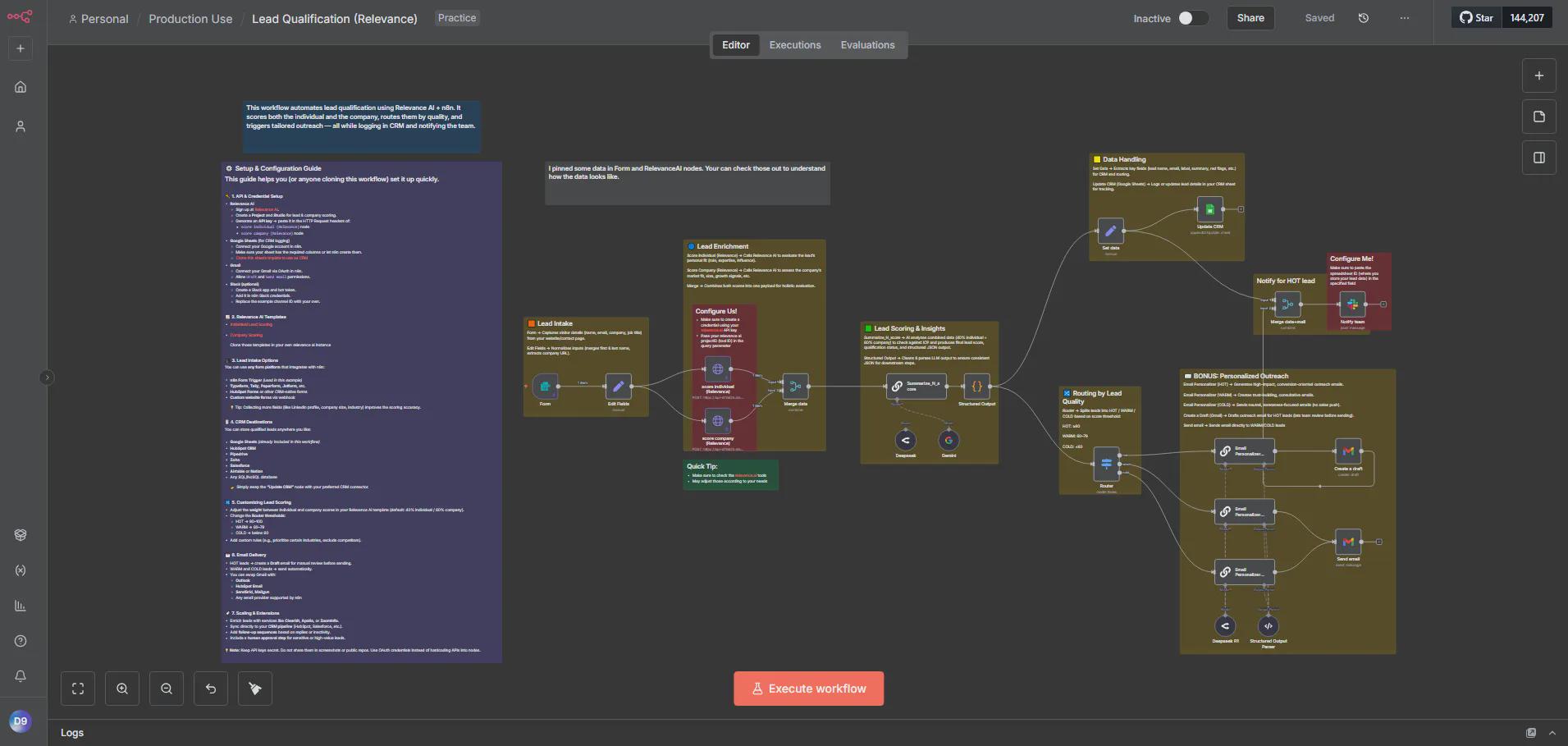Open the workflow history icon
The width and height of the screenshot is (1568, 746).
1364,18
